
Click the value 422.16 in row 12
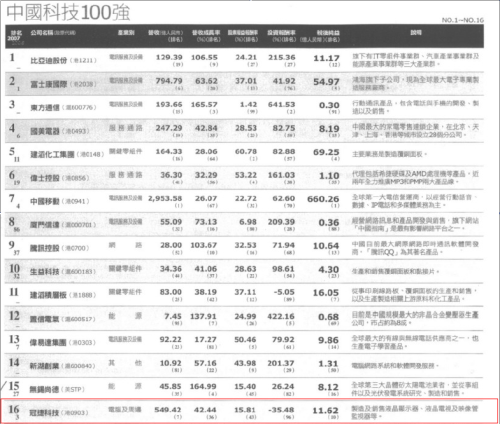click(x=281, y=316)
